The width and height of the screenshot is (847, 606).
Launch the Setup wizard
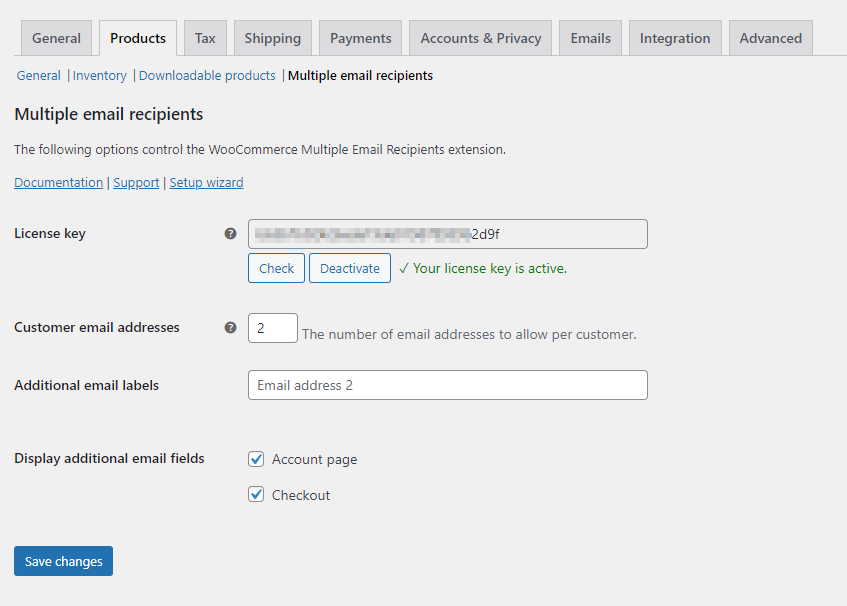pyautogui.click(x=206, y=182)
